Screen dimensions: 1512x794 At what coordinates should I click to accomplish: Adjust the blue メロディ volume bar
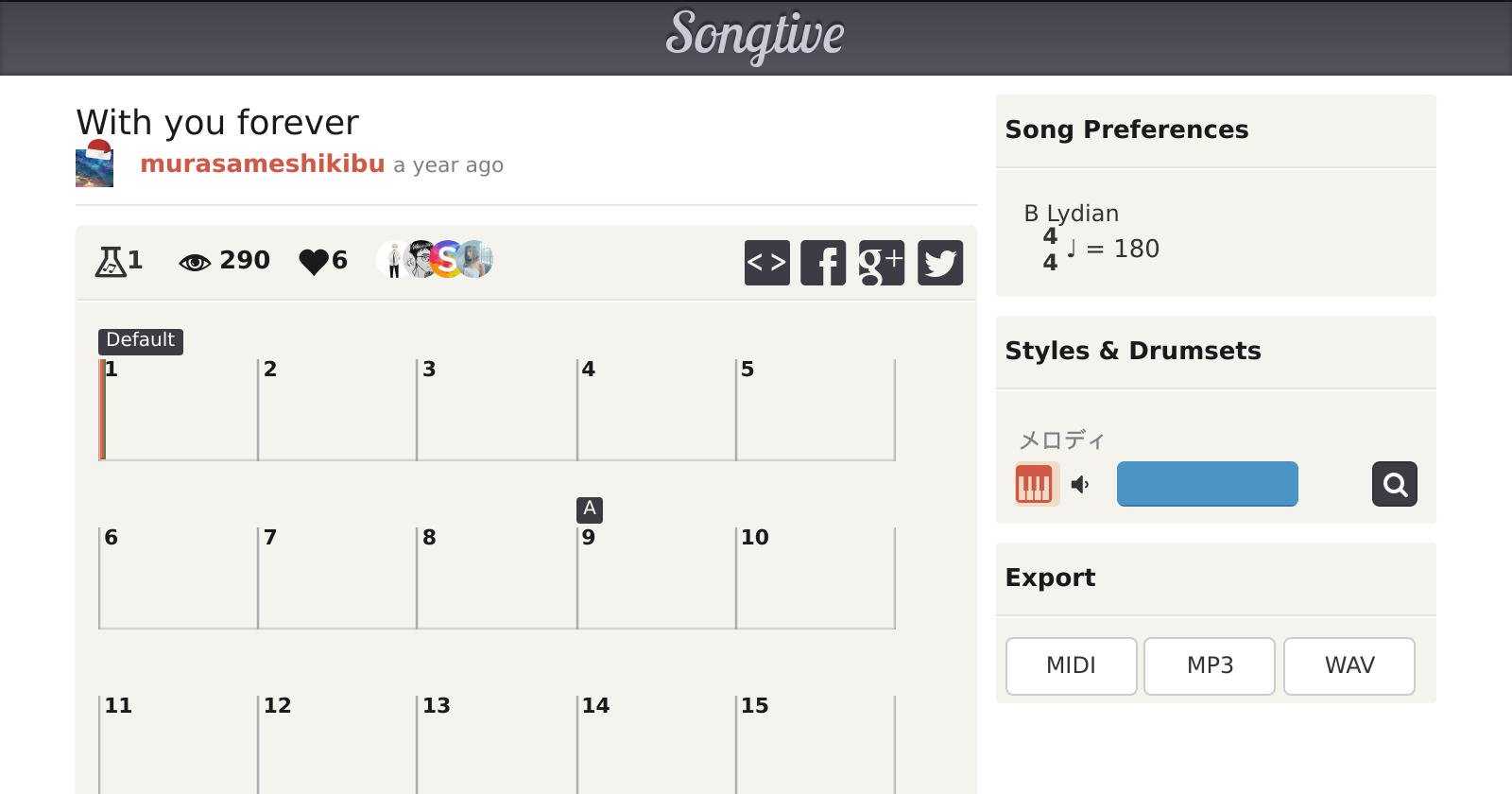[x=1207, y=484]
